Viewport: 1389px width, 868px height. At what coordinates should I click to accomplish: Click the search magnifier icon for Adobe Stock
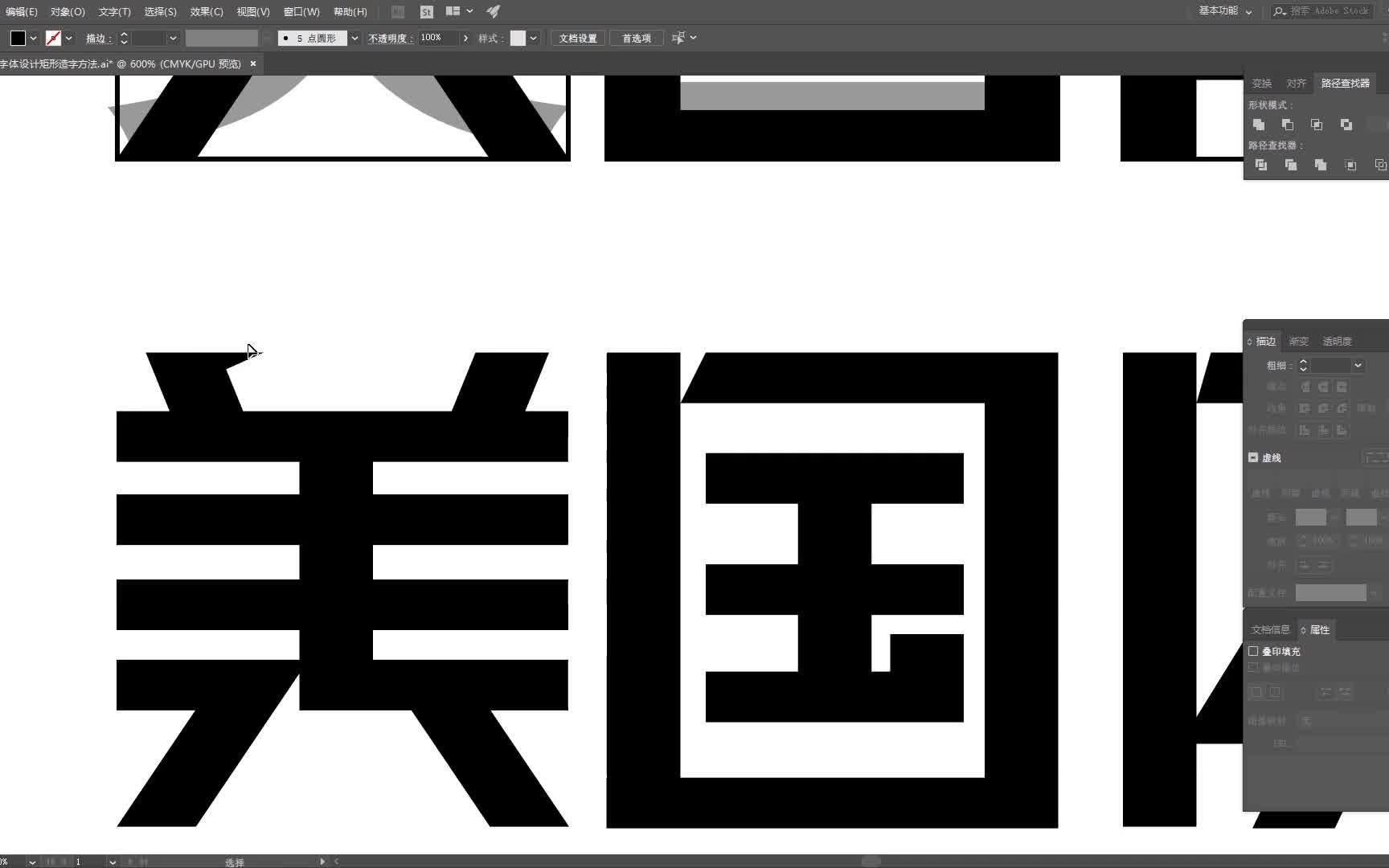click(1280, 11)
